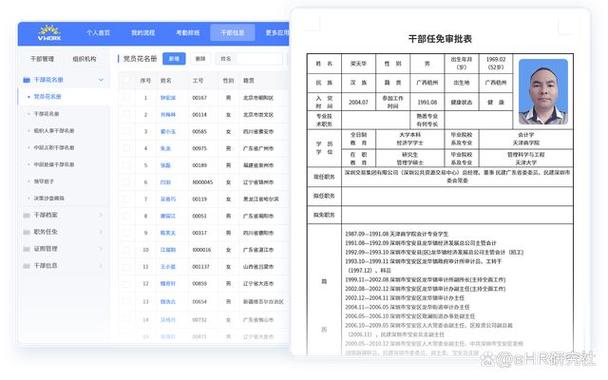
Task: Expand the 干部信息 sidebar section arrow
Action: point(101,266)
